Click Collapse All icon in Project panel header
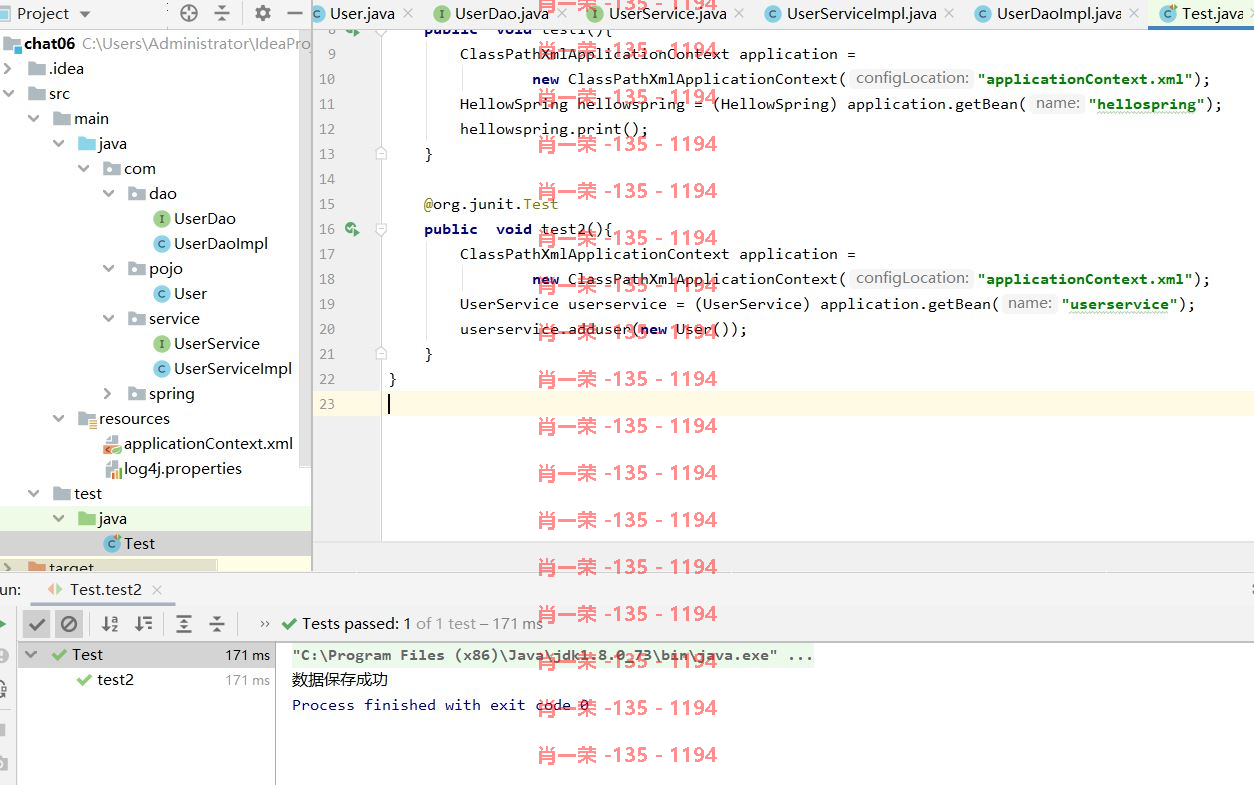1254x785 pixels. [x=222, y=13]
